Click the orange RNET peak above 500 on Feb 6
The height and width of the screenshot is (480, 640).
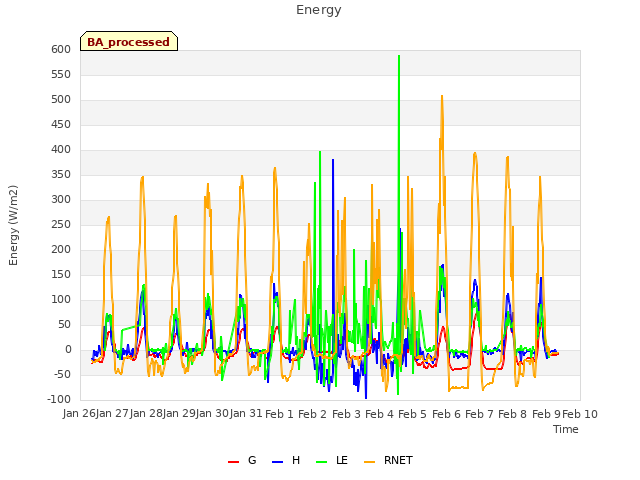[x=442, y=96]
